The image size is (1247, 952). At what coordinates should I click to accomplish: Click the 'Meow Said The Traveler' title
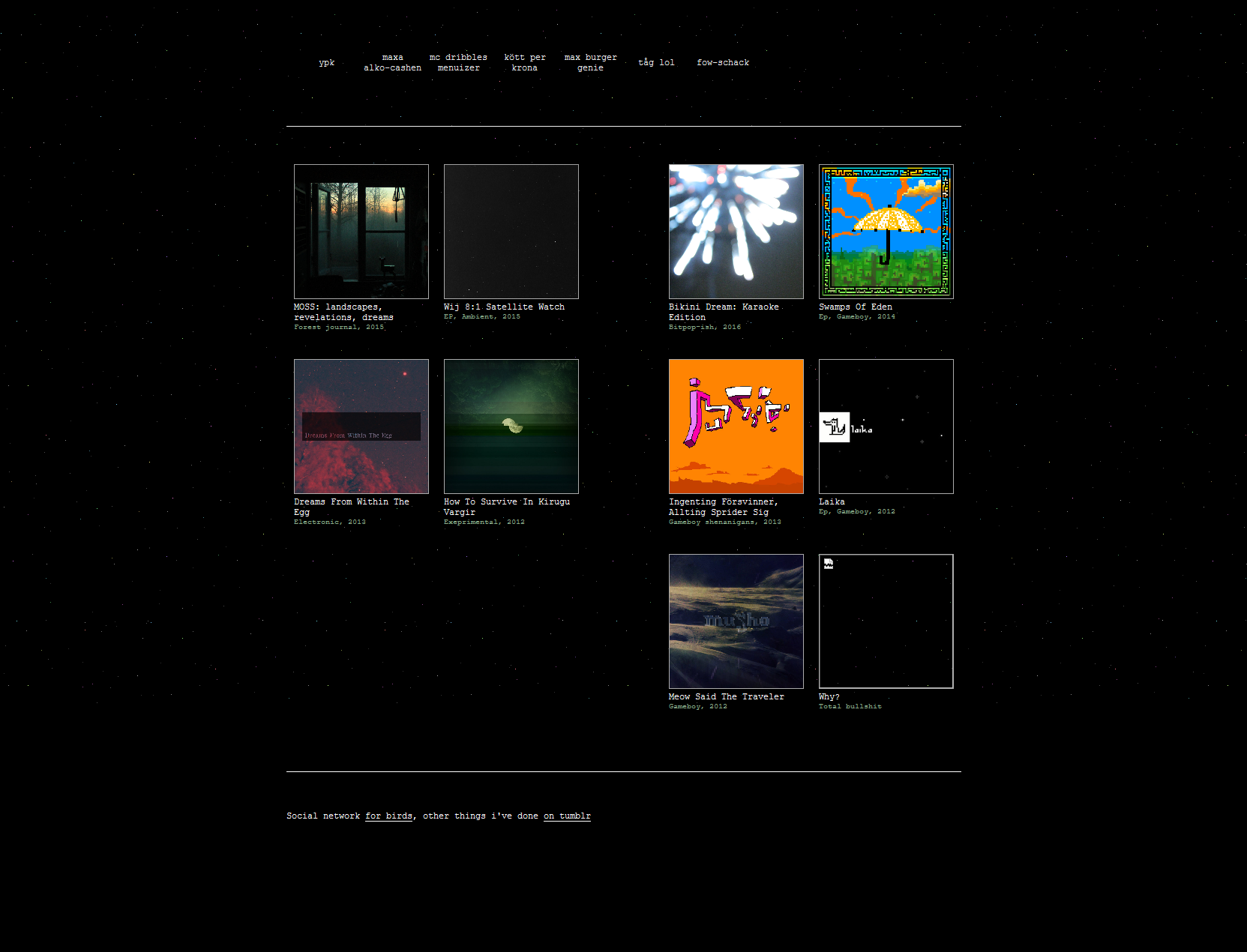(727, 696)
